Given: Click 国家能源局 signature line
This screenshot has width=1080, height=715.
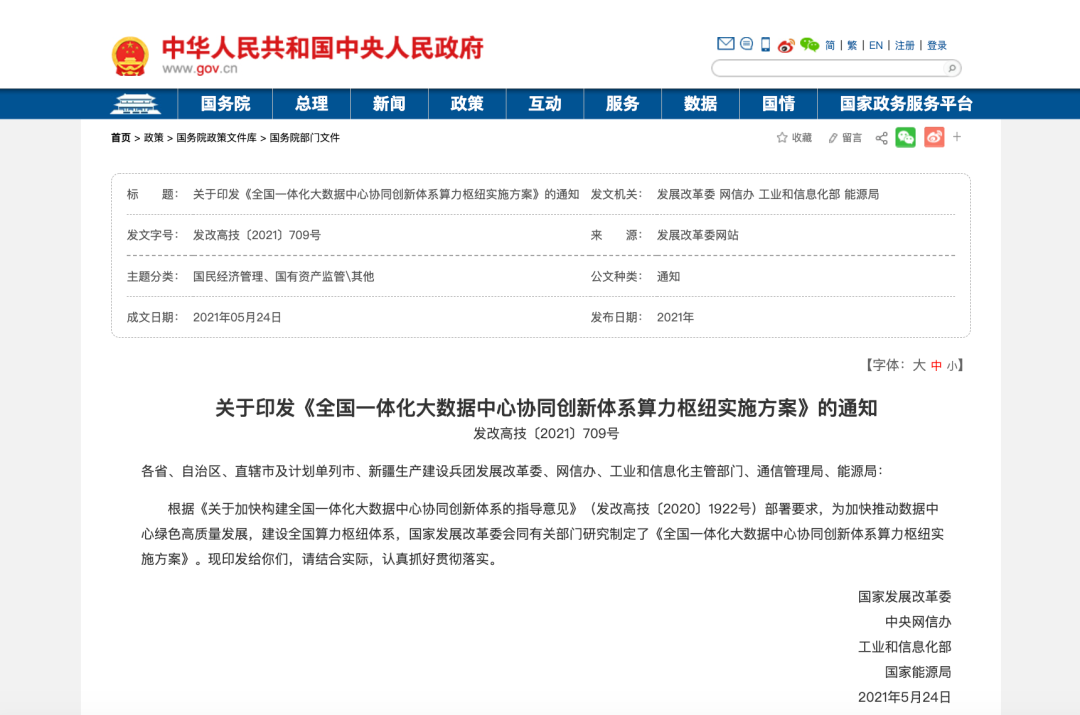Looking at the screenshot, I should tap(917, 672).
